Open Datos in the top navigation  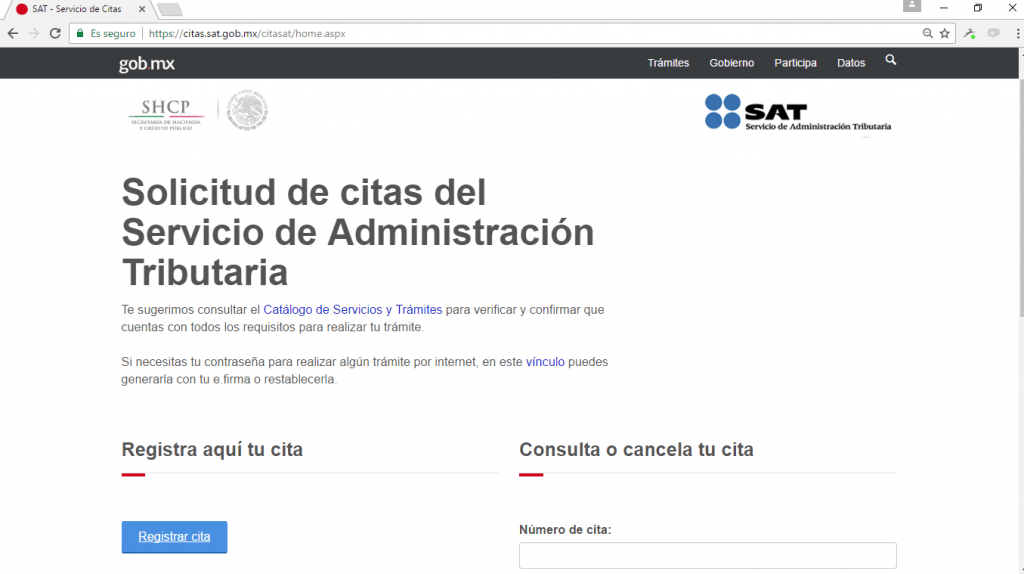tap(851, 63)
